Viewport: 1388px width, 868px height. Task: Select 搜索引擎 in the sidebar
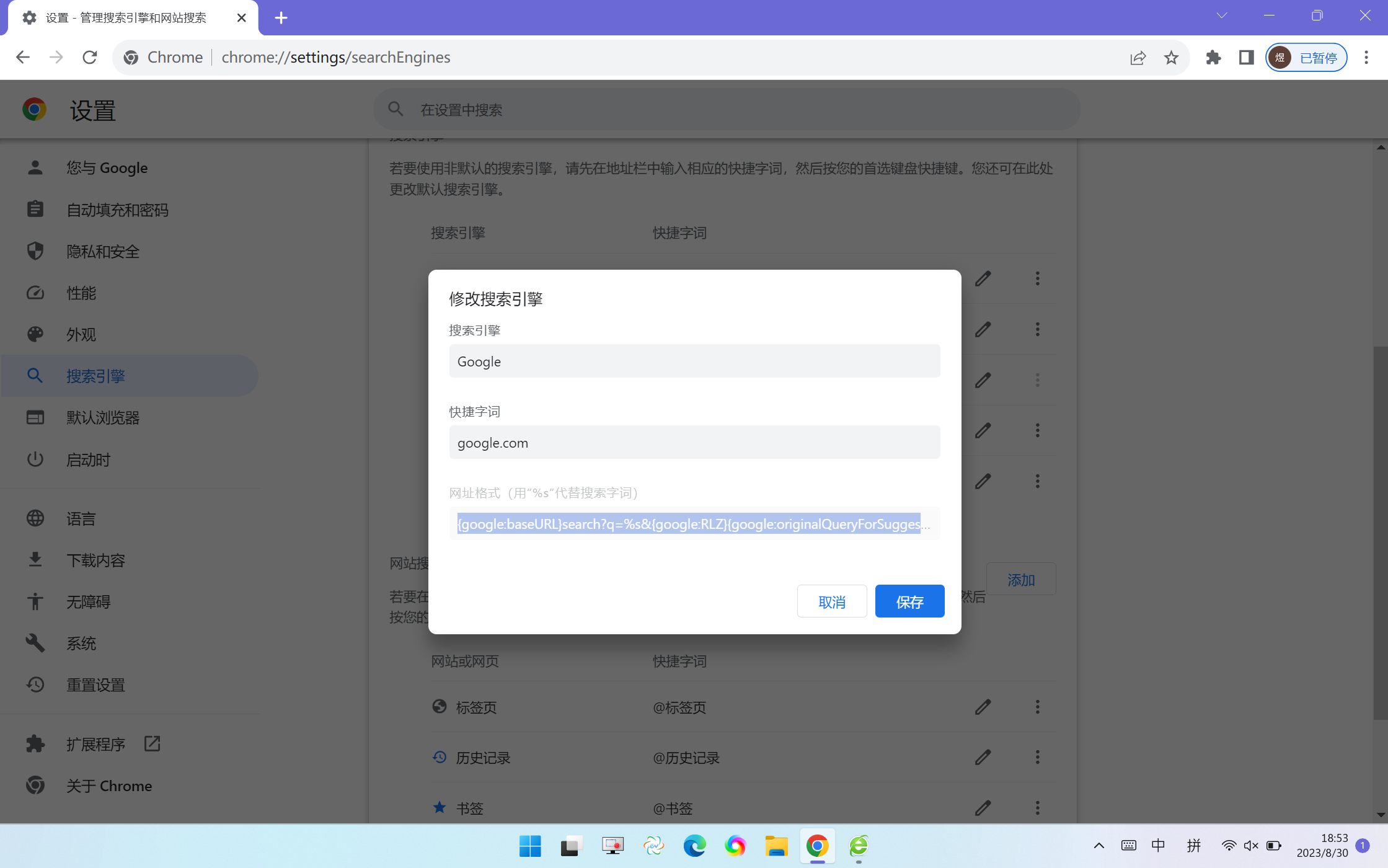tap(130, 376)
